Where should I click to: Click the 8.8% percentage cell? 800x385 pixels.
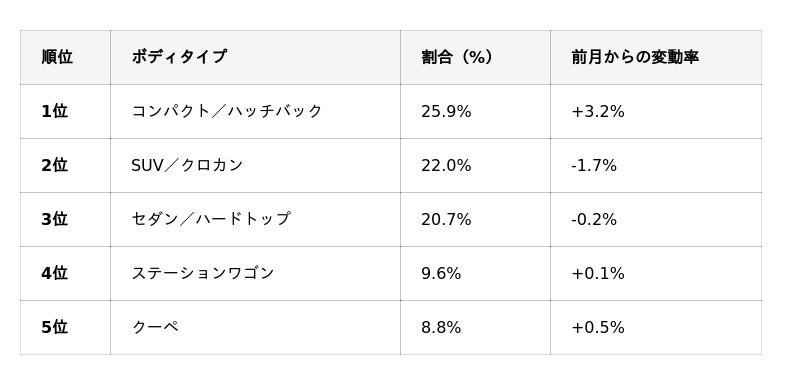476,327
